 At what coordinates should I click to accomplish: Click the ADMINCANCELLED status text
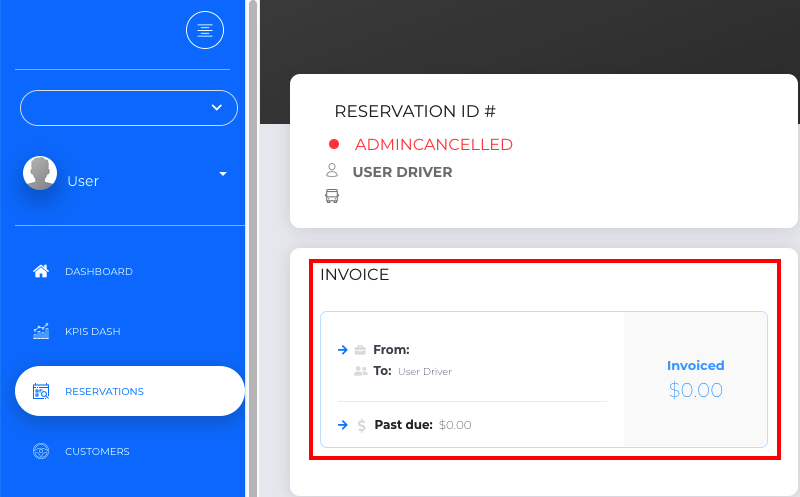click(x=434, y=144)
